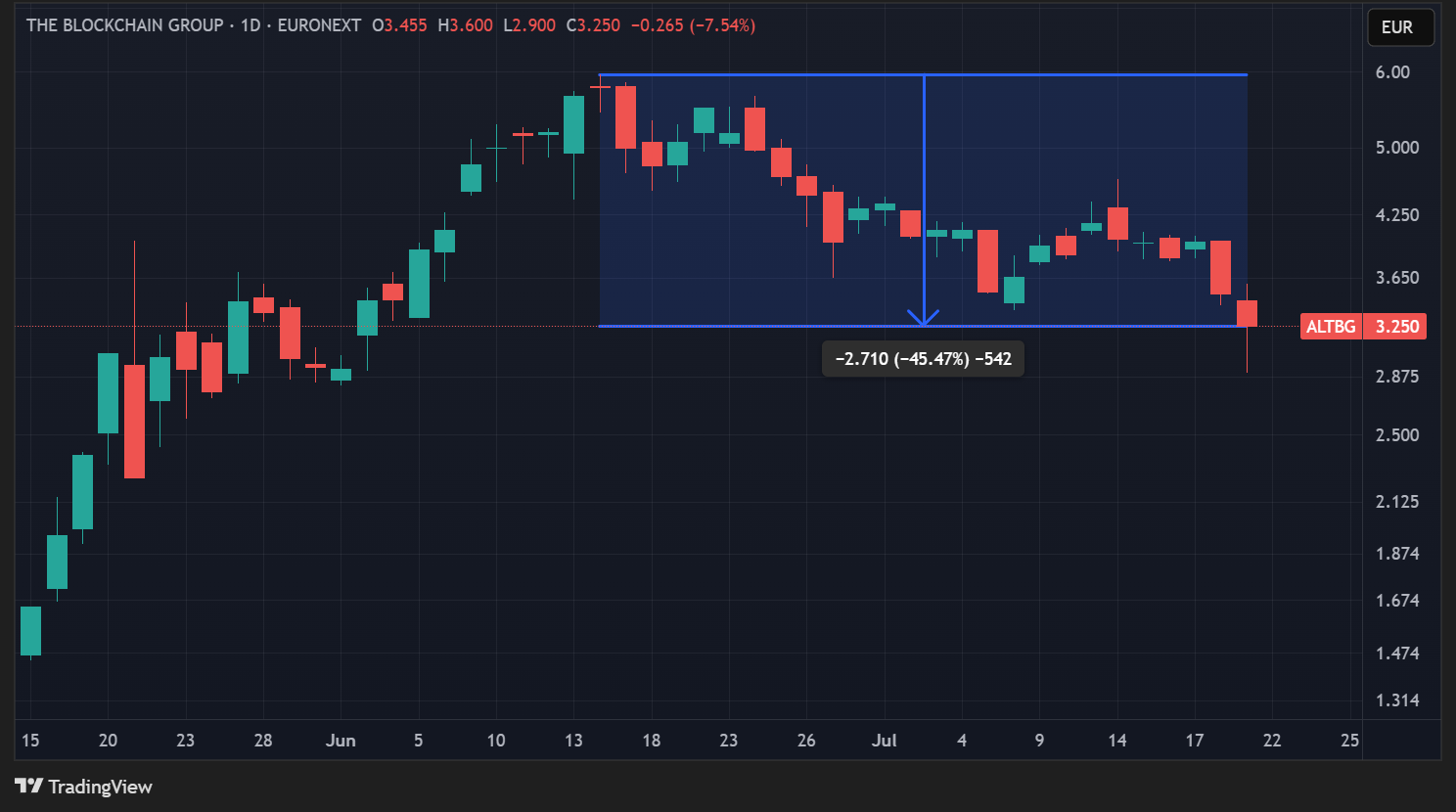Click the latest red candle at chart's right
The height and width of the screenshot is (812, 1456).
(x=1247, y=313)
